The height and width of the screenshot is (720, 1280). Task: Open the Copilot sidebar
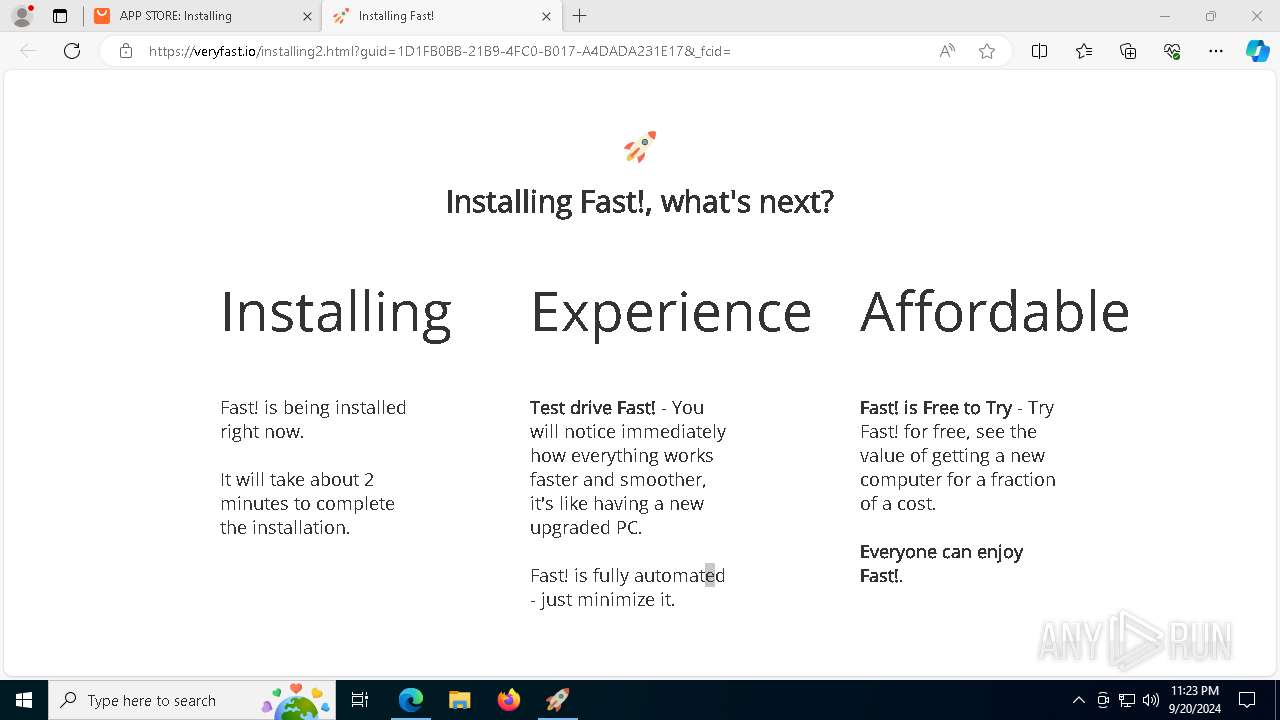click(1258, 51)
